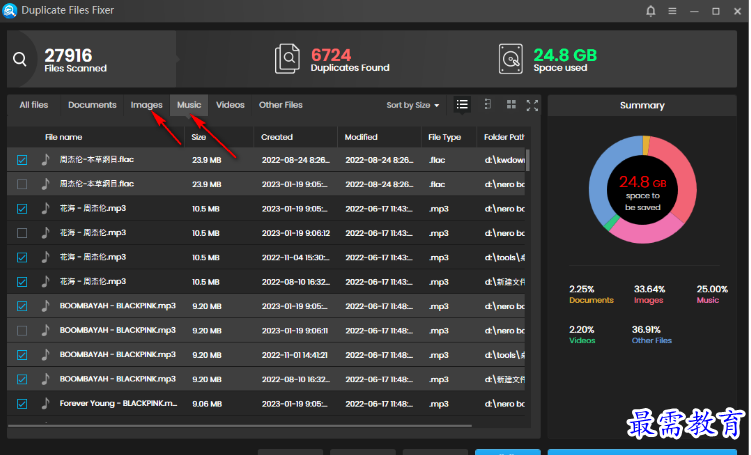Open the Other Files tab
The width and height of the screenshot is (751, 455).
pyautogui.click(x=281, y=105)
